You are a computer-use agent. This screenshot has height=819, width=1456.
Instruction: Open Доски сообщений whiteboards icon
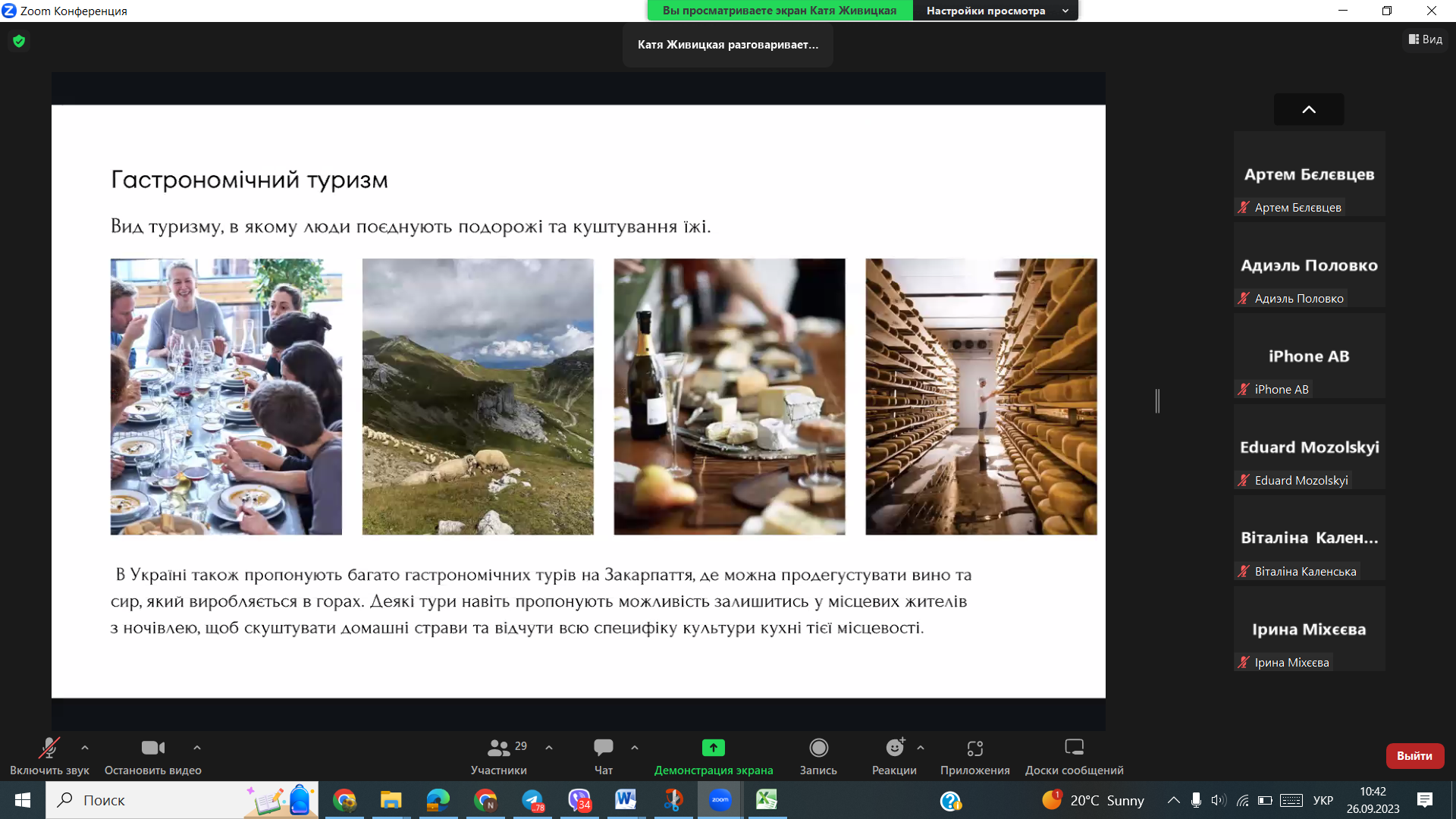(x=1074, y=748)
